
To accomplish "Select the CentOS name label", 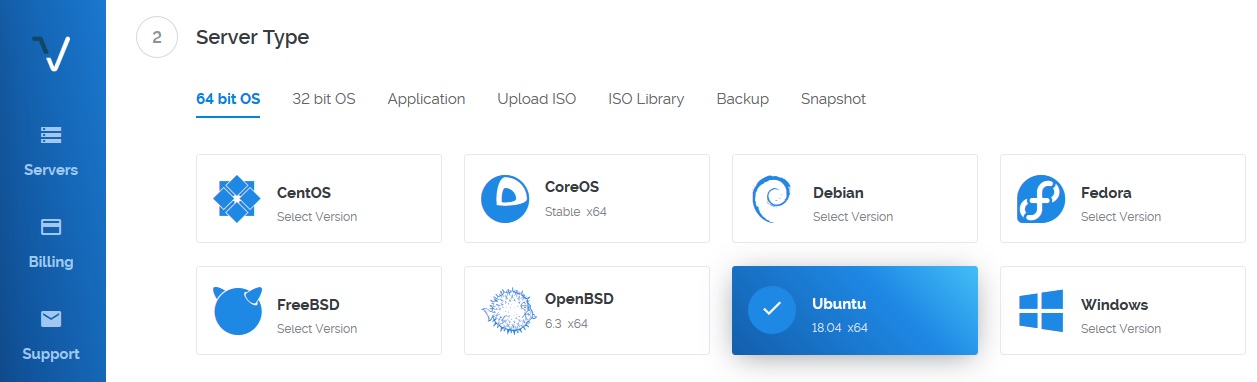I will pos(304,193).
